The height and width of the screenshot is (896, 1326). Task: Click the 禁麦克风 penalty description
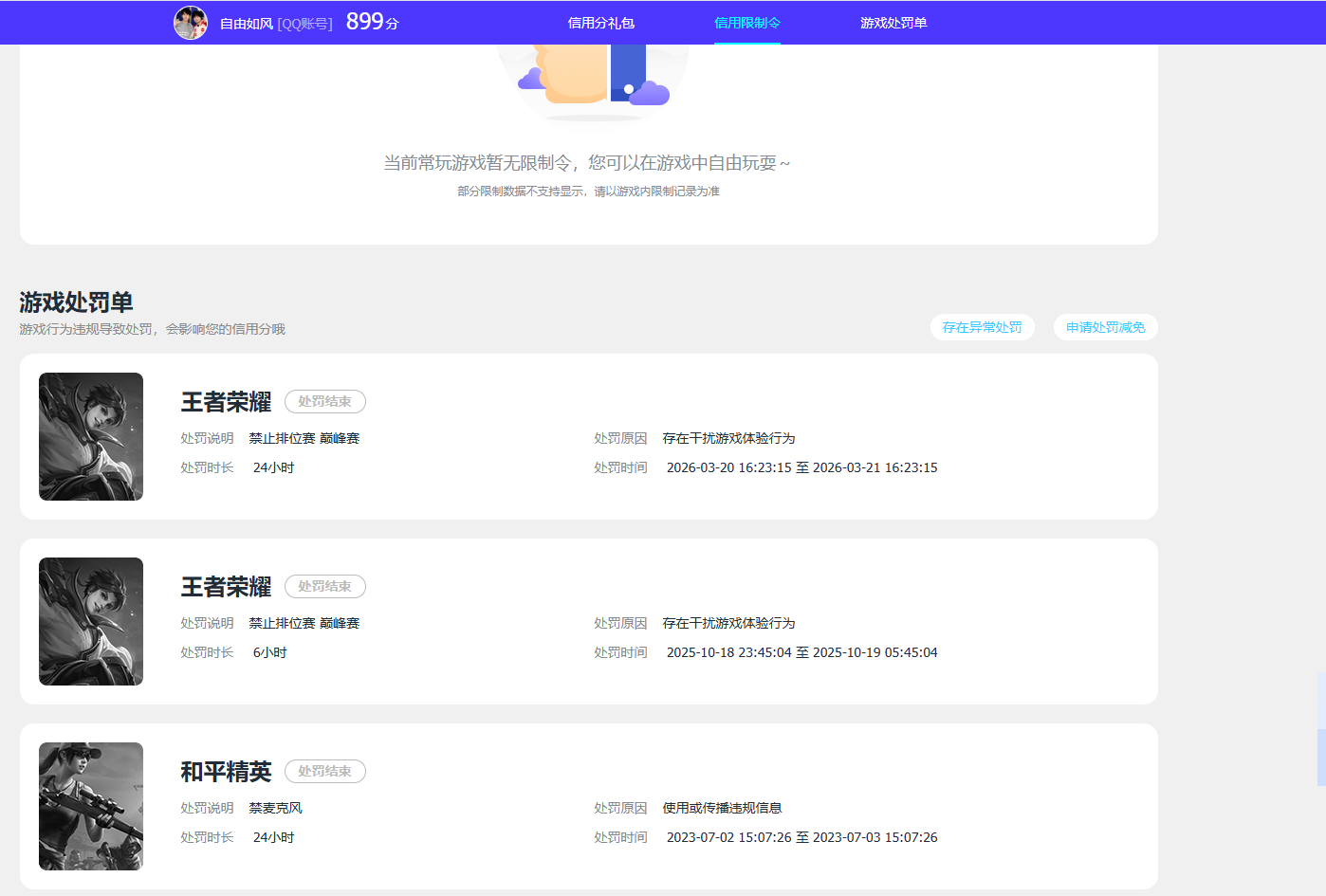276,808
